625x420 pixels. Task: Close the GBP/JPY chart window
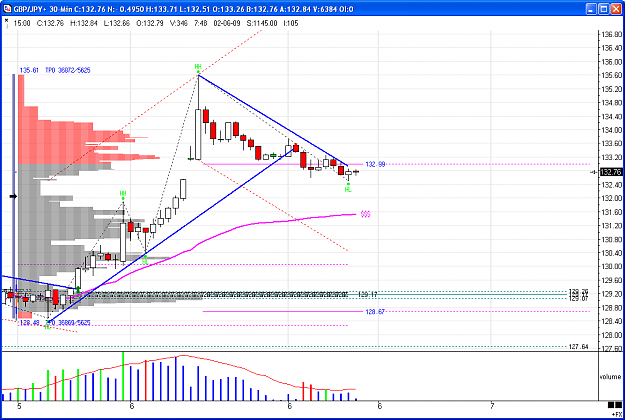pyautogui.click(x=616, y=9)
